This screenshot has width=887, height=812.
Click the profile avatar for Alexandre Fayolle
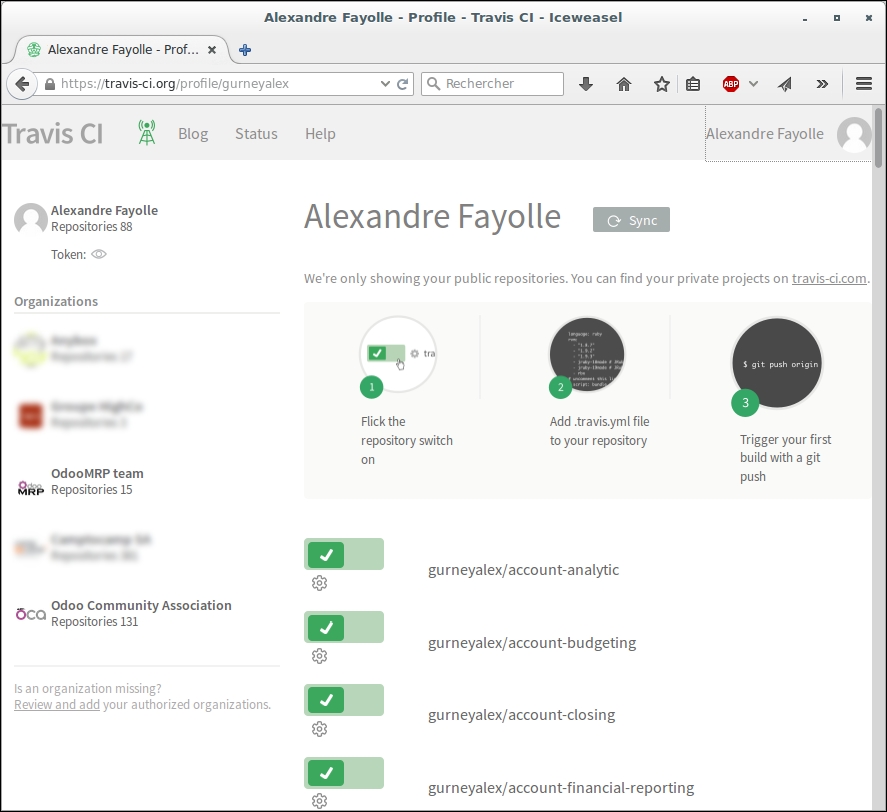[856, 133]
